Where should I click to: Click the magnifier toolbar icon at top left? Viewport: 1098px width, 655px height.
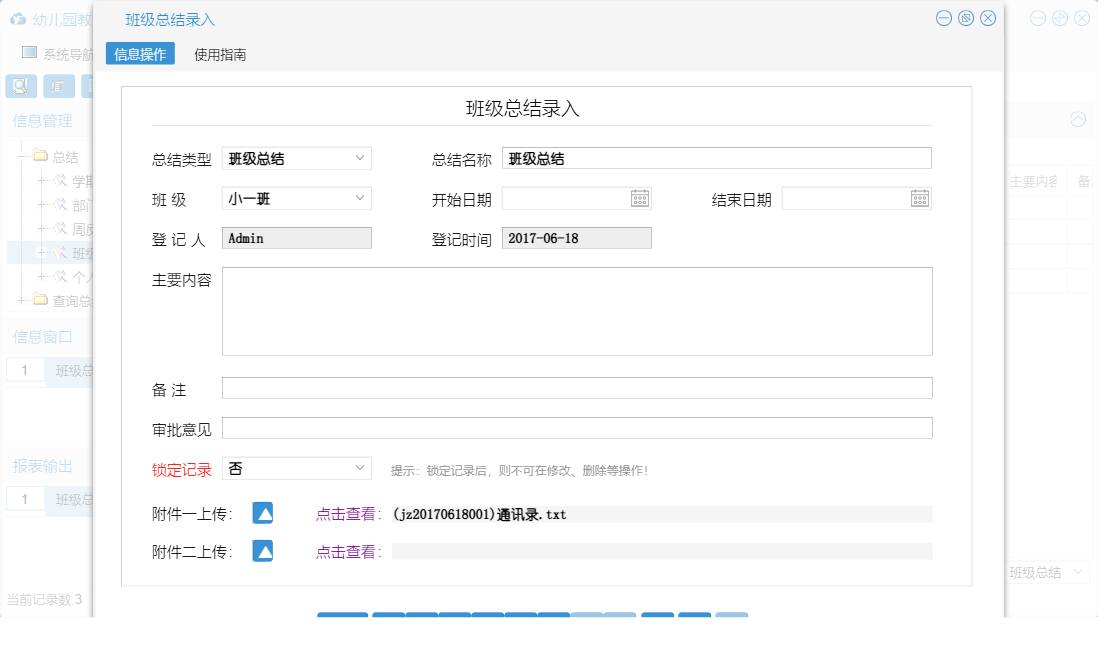pos(18,86)
